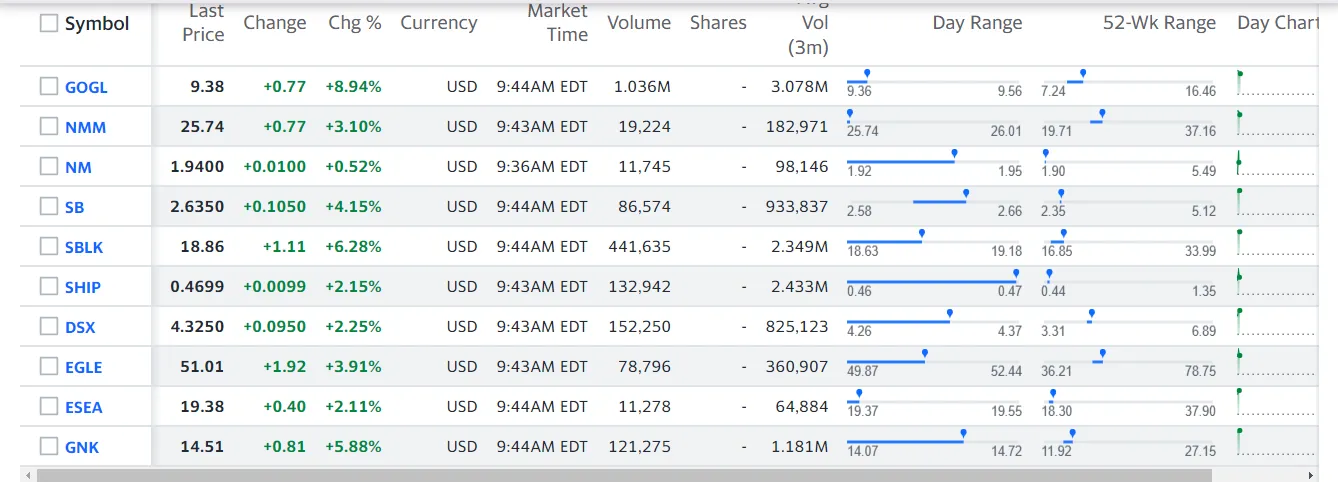Check the box next to GOGL

pos(49,87)
